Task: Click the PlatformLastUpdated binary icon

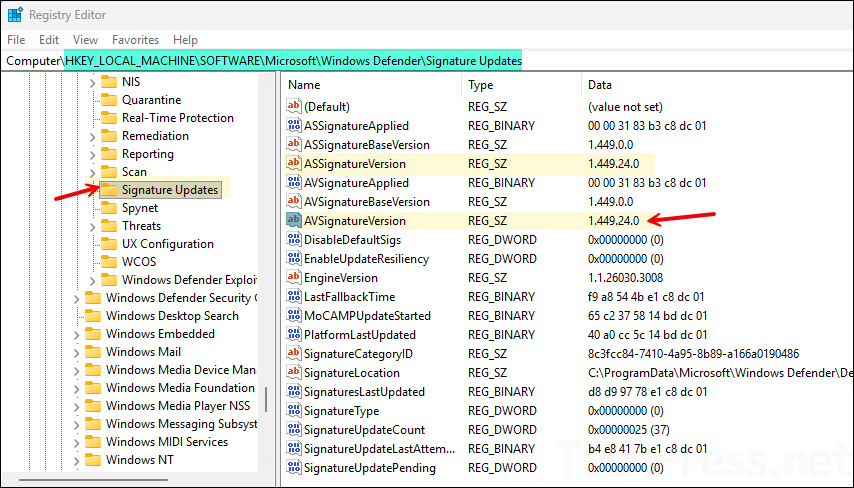Action: (x=294, y=334)
